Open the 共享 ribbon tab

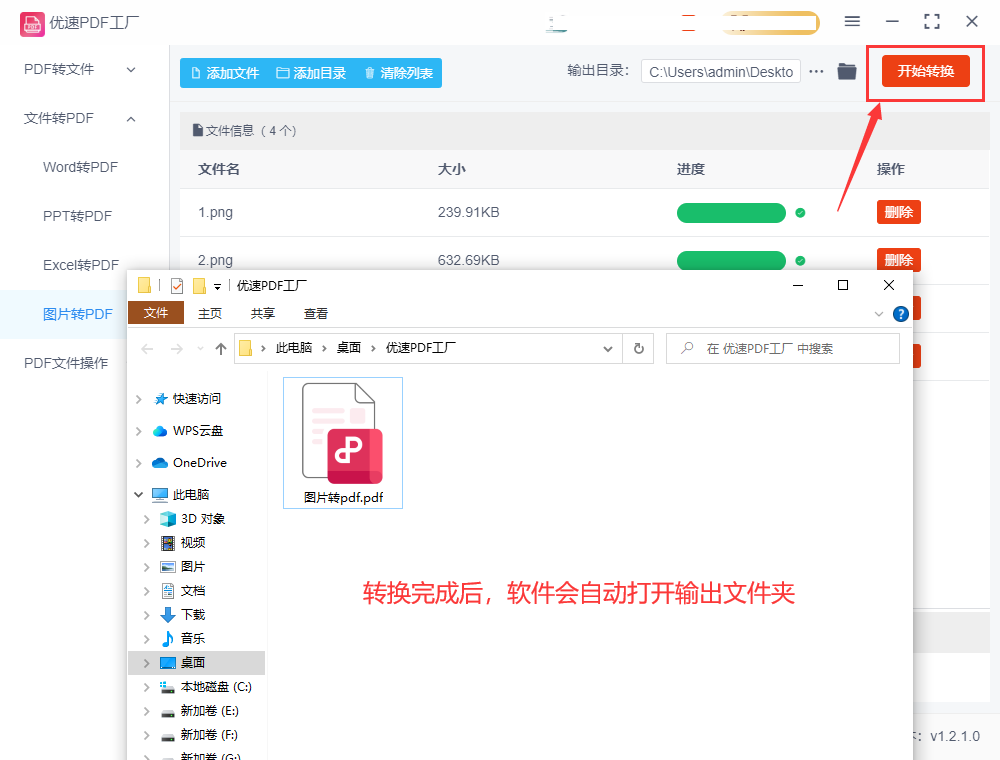[263, 314]
